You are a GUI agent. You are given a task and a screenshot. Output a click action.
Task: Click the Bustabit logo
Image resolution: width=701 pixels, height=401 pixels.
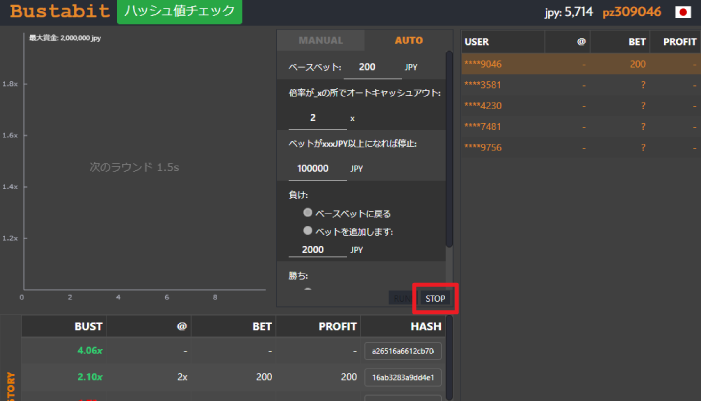tap(60, 11)
